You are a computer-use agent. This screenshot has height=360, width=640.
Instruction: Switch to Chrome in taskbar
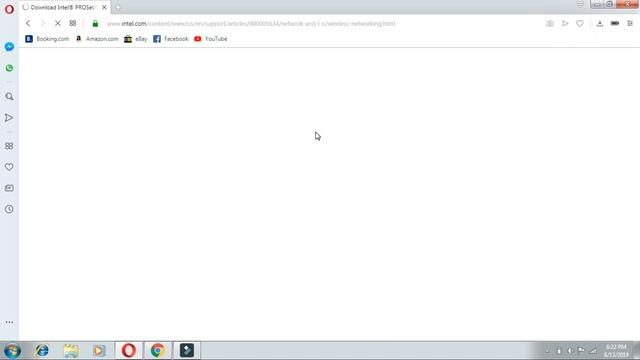point(158,351)
